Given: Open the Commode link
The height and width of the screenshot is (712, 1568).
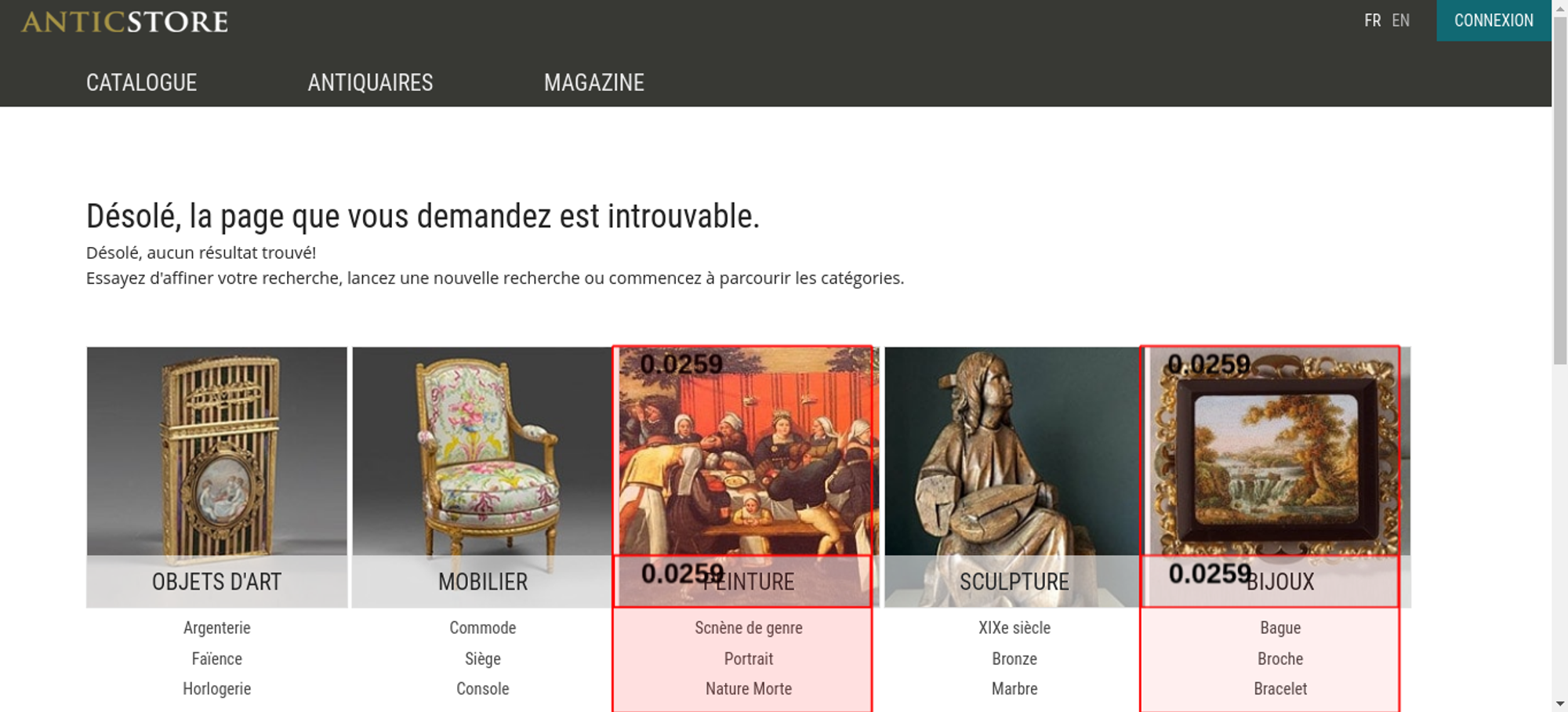Looking at the screenshot, I should 483,627.
